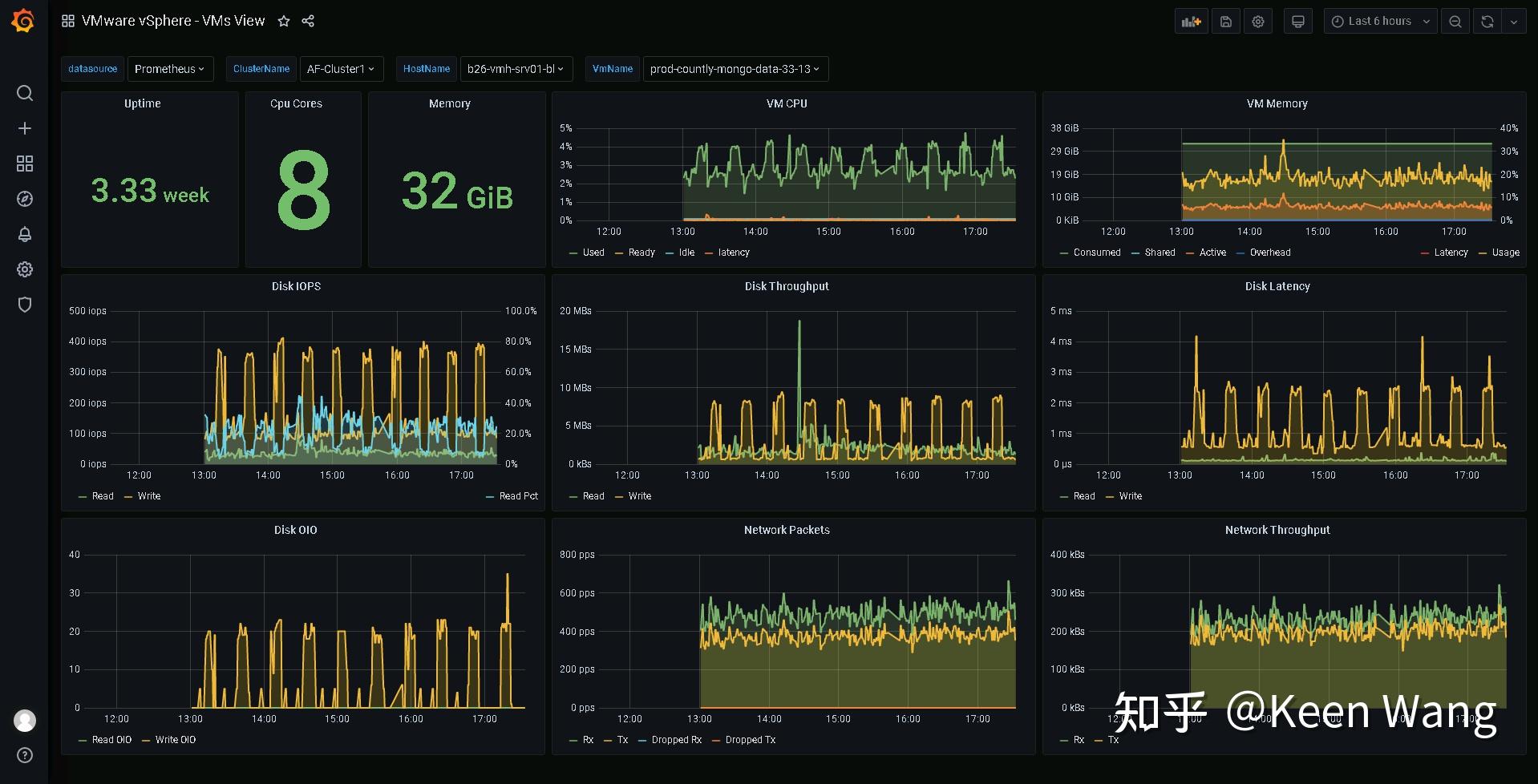
Task: Click the Share dashboard button
Action: tap(308, 21)
